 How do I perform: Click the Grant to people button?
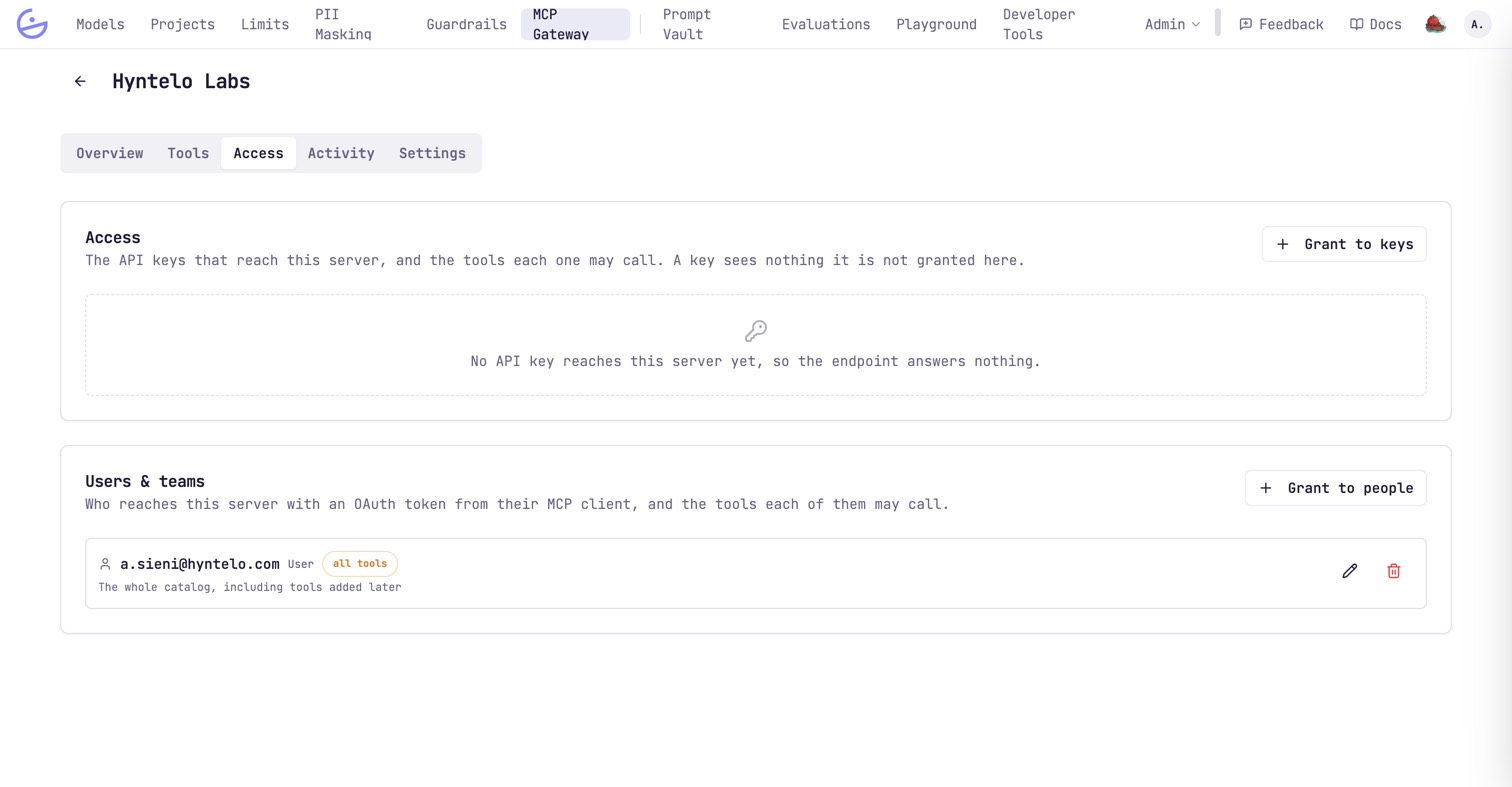pos(1335,488)
